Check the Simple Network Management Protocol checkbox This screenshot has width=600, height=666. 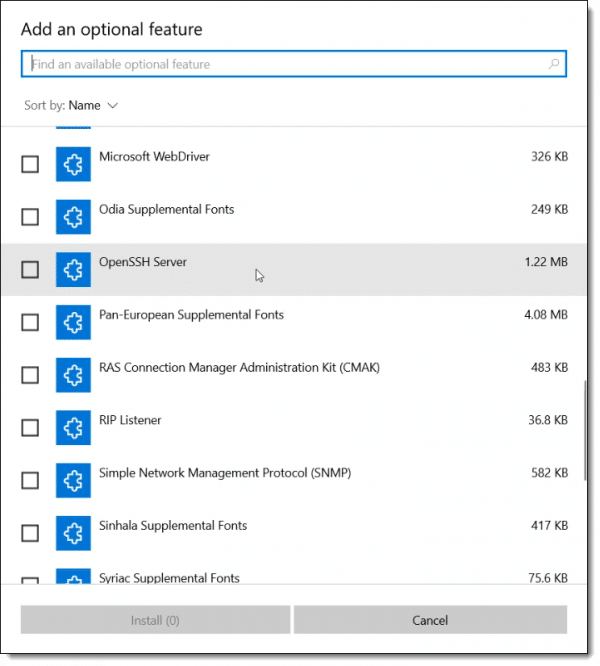[30, 480]
